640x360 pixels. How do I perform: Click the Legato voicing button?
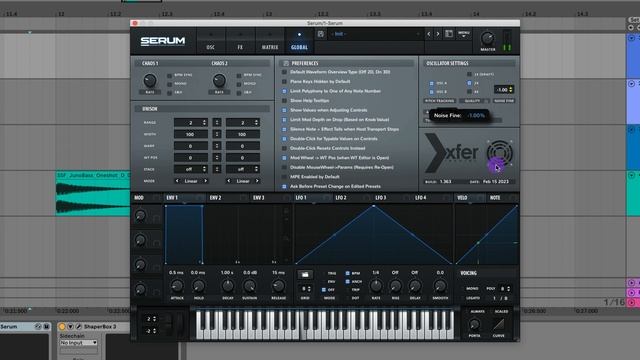tap(473, 298)
